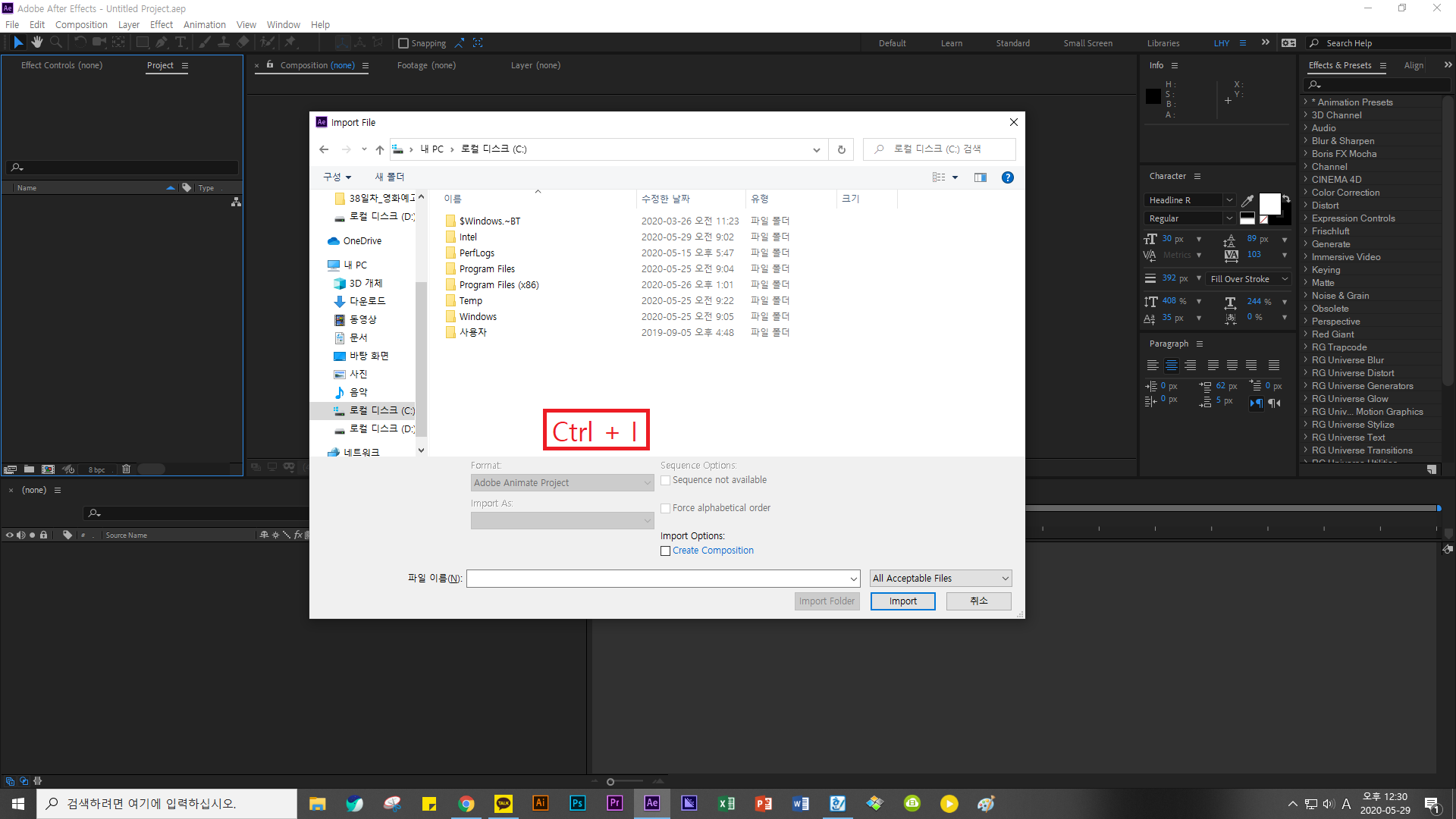
Task: Switch to the Effect Controls tab
Action: pyautogui.click(x=61, y=65)
